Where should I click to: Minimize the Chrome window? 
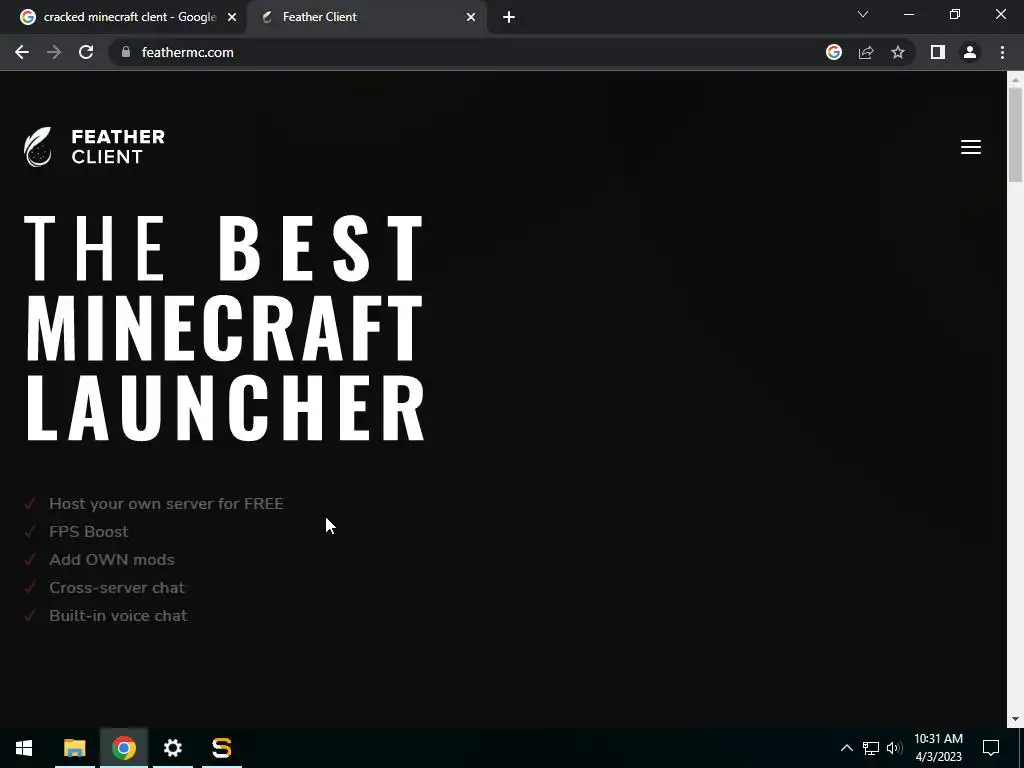[908, 14]
